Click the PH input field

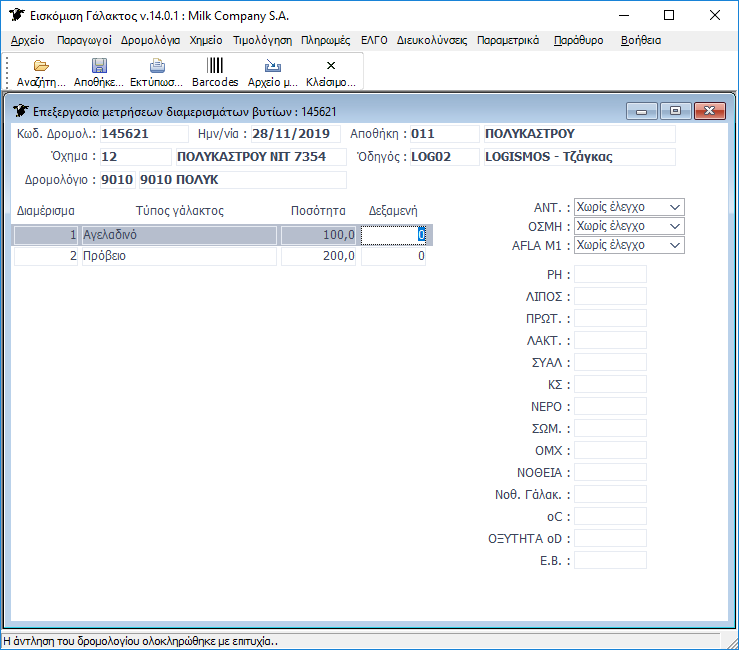pos(610,274)
